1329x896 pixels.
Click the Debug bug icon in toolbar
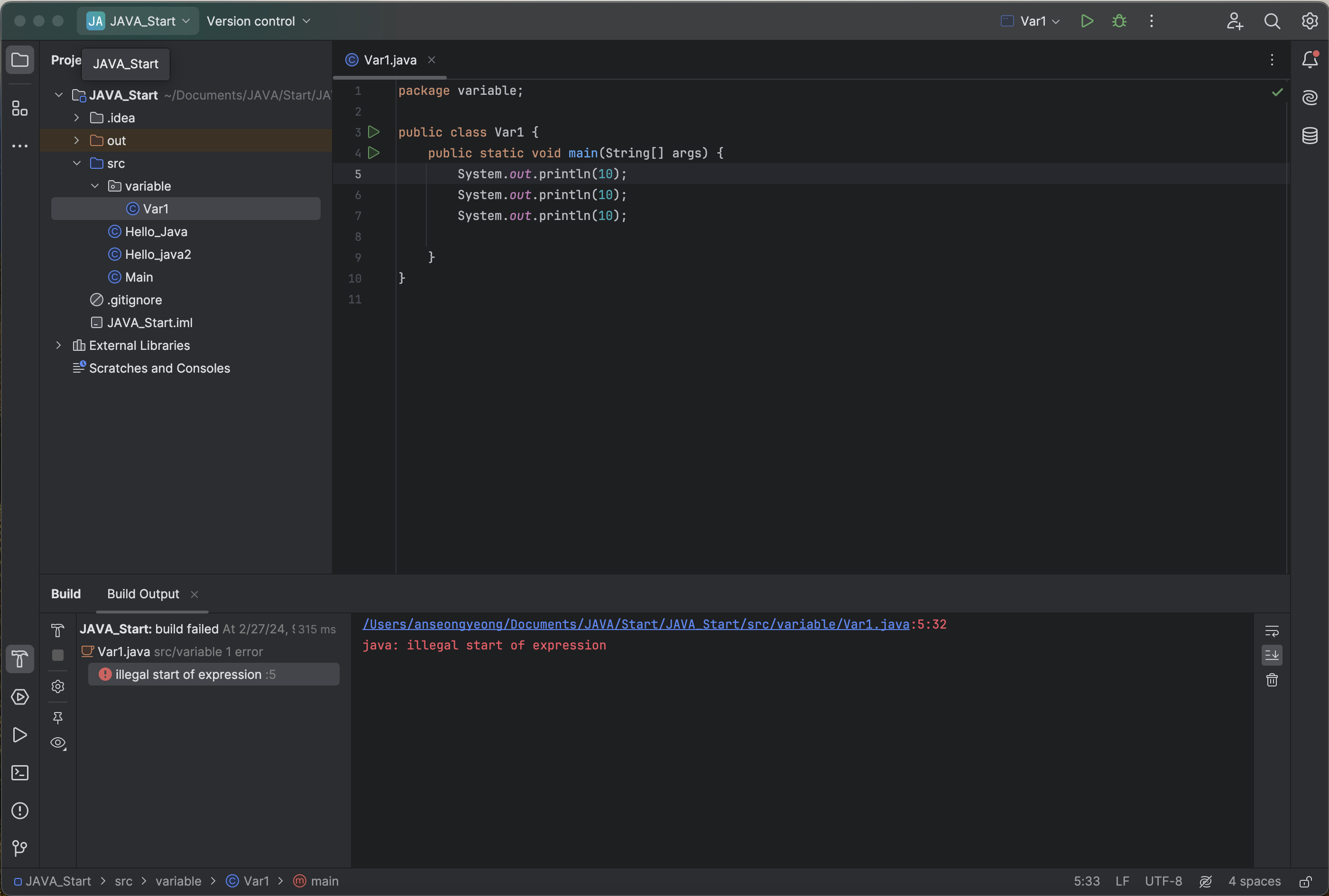coord(1119,21)
